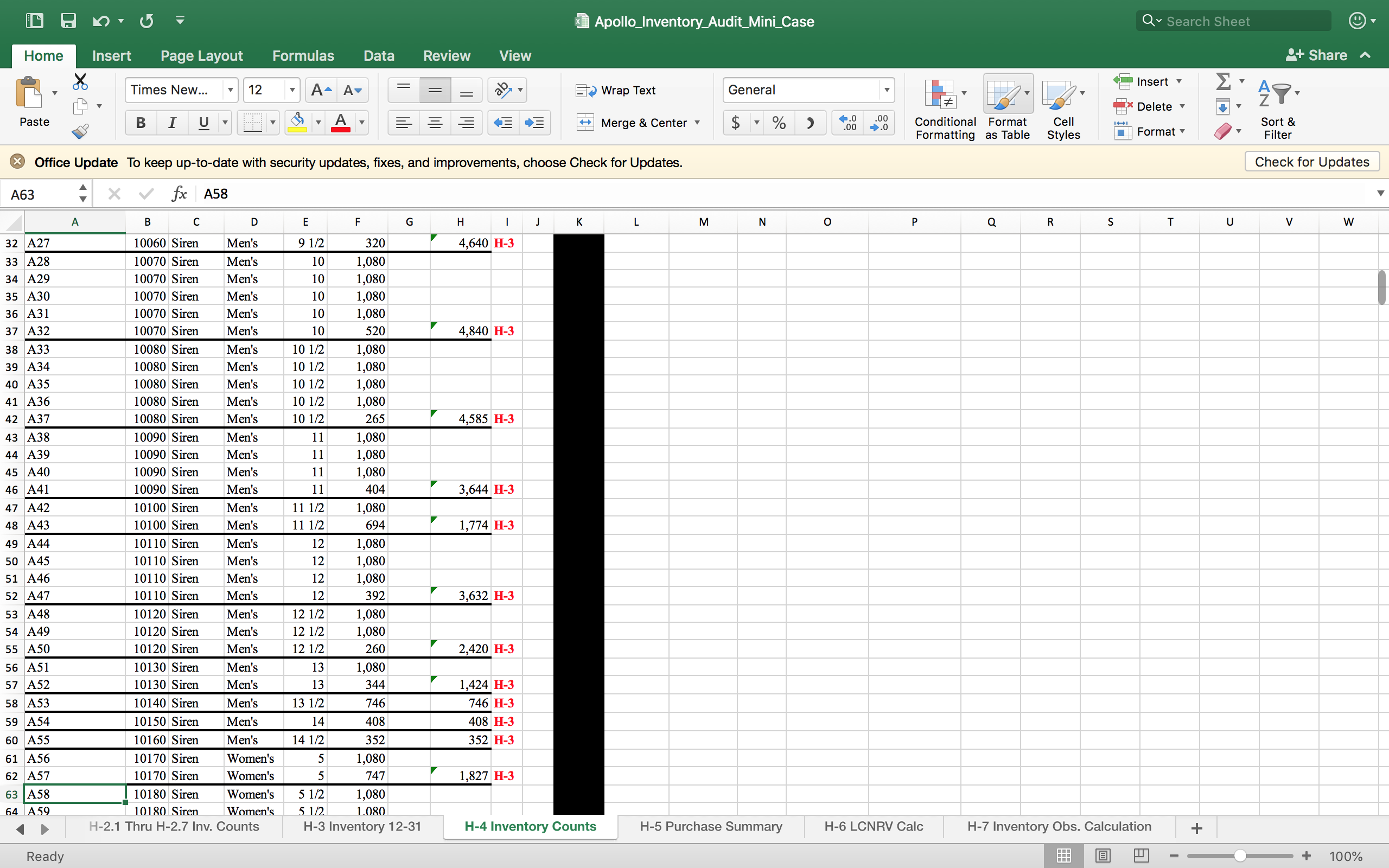Click the Cut scissors icon
The width and height of the screenshot is (1389, 868).
(80, 81)
